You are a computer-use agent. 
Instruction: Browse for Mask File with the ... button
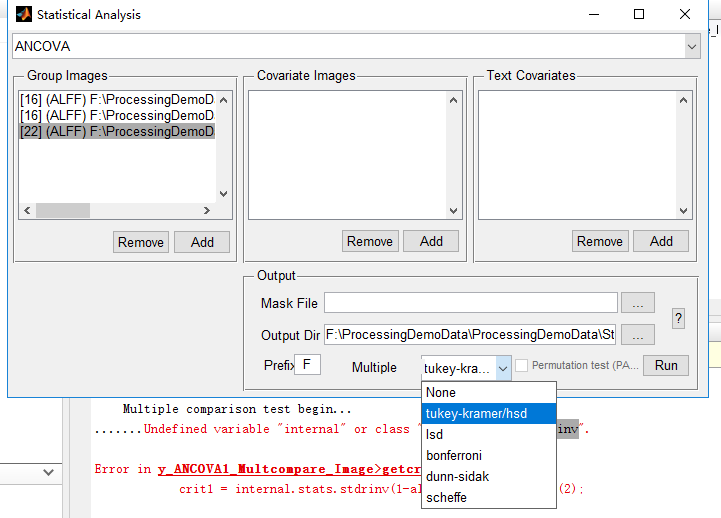[638, 302]
